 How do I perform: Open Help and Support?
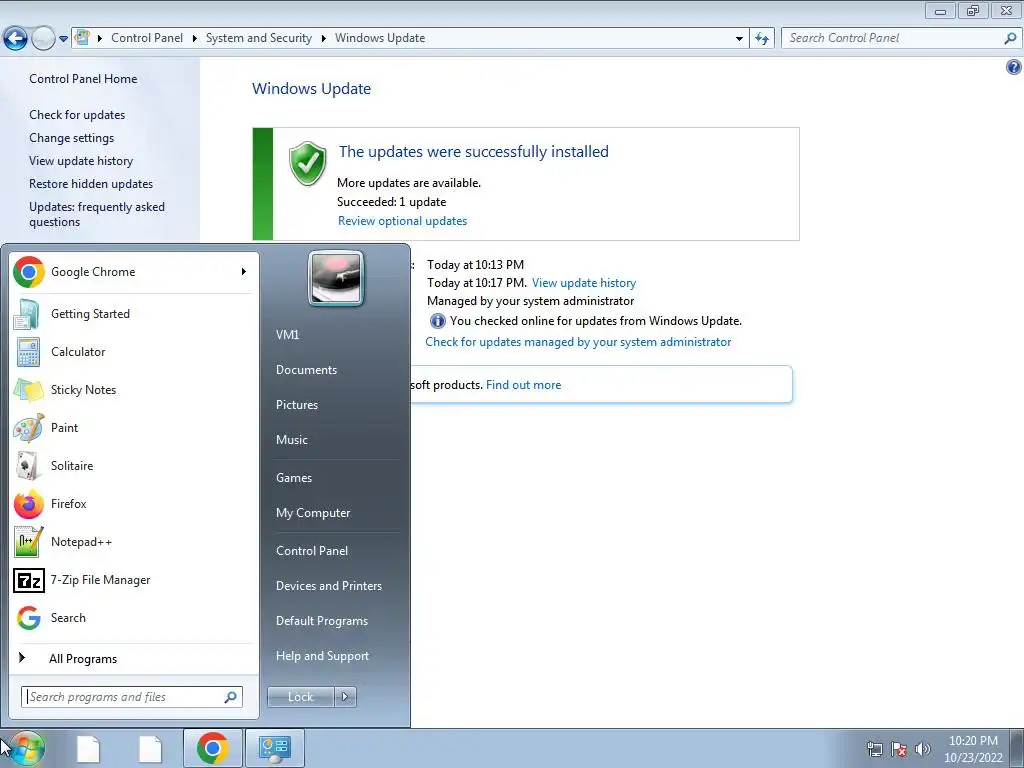click(x=322, y=656)
